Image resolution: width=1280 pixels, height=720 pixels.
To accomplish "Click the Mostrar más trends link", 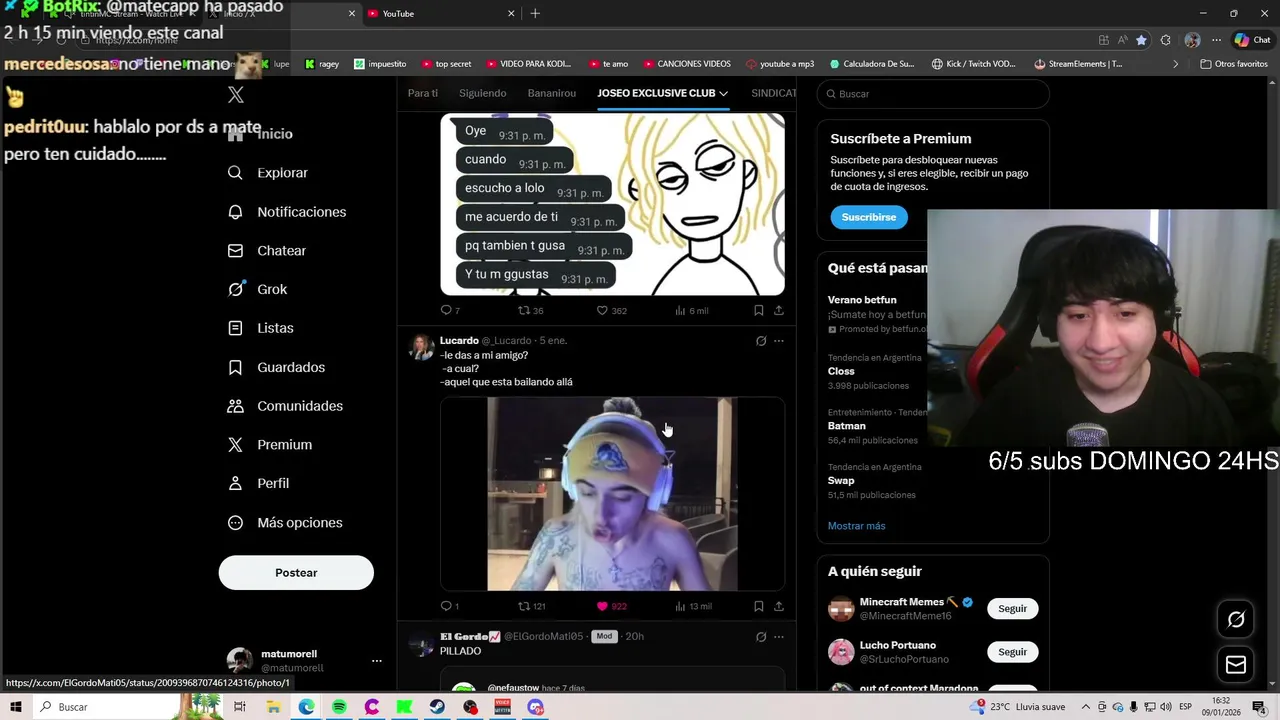I will coord(856,526).
